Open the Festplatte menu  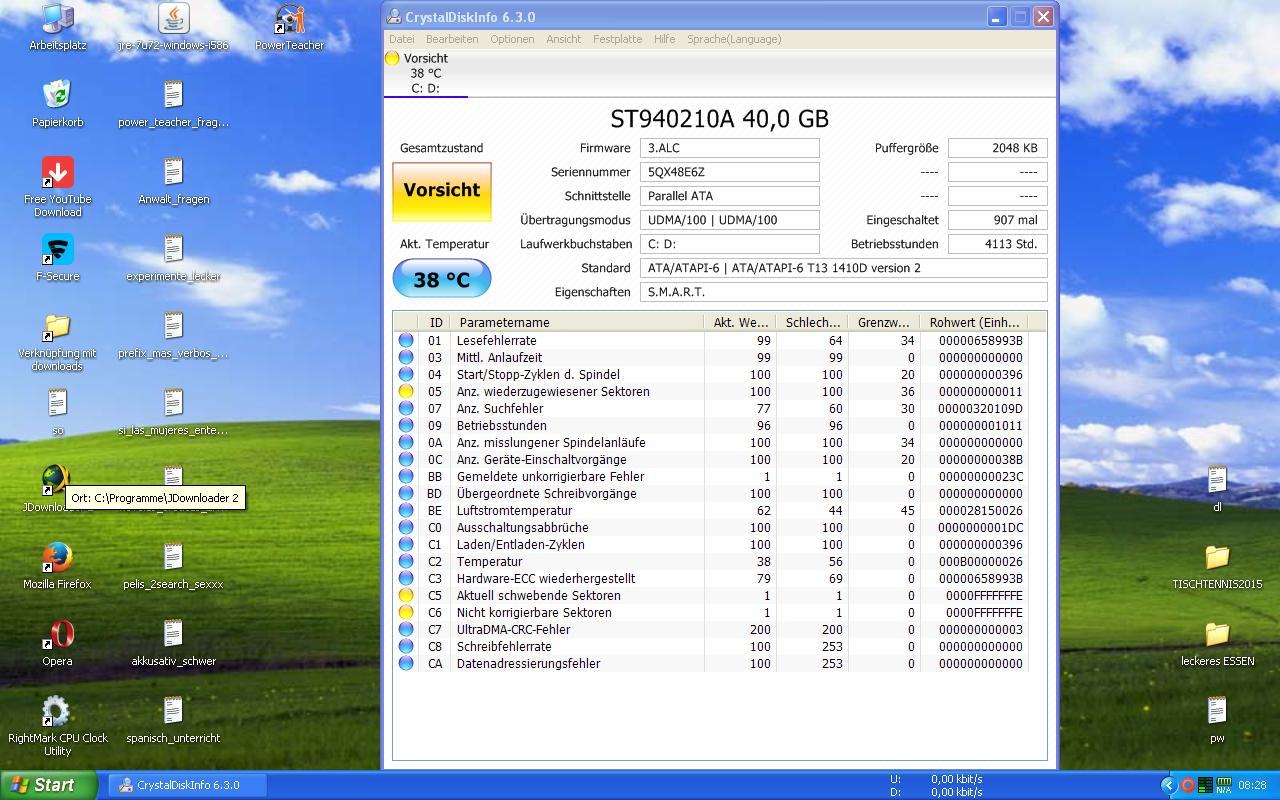pyautogui.click(x=617, y=39)
